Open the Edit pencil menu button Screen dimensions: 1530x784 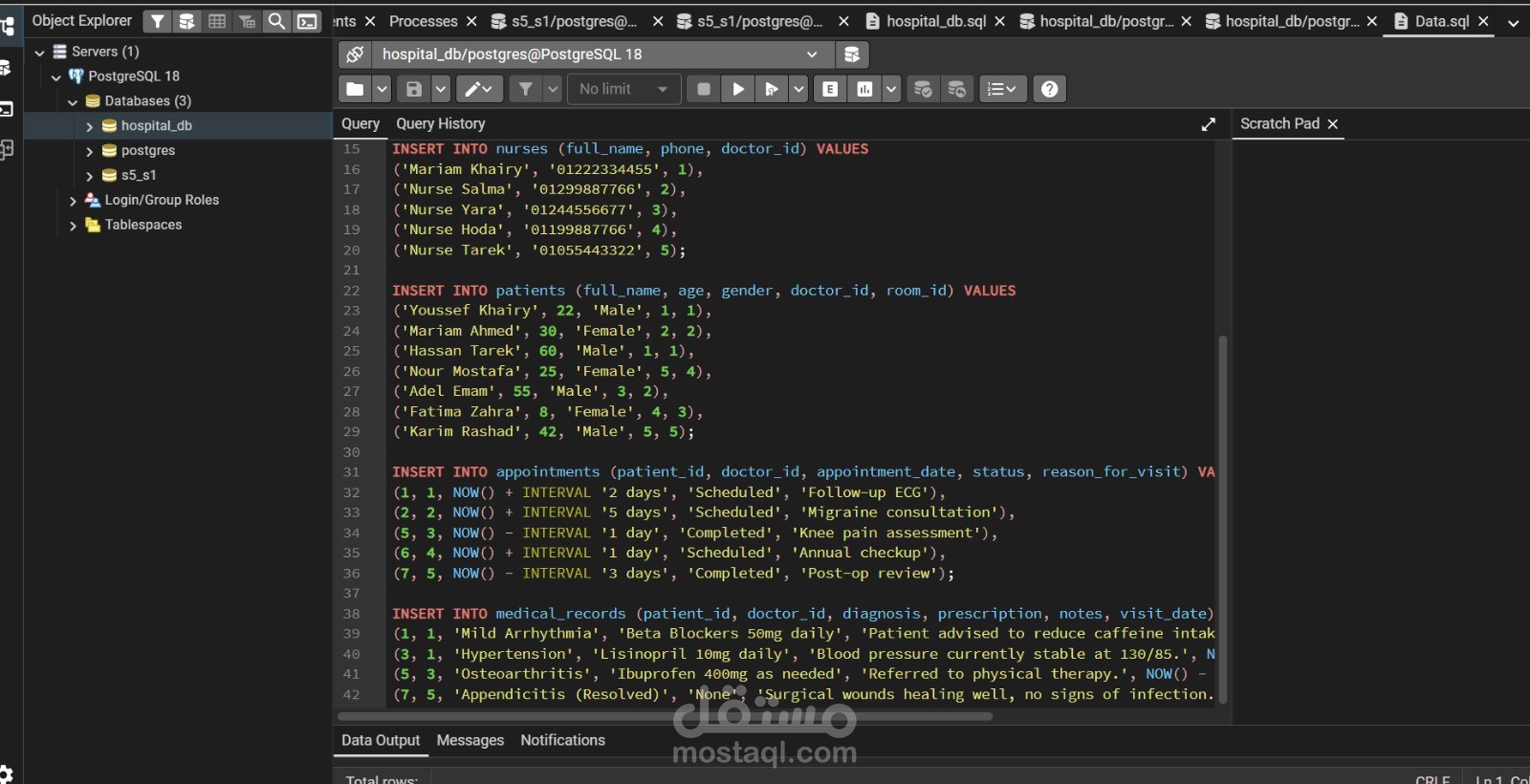[x=479, y=89]
